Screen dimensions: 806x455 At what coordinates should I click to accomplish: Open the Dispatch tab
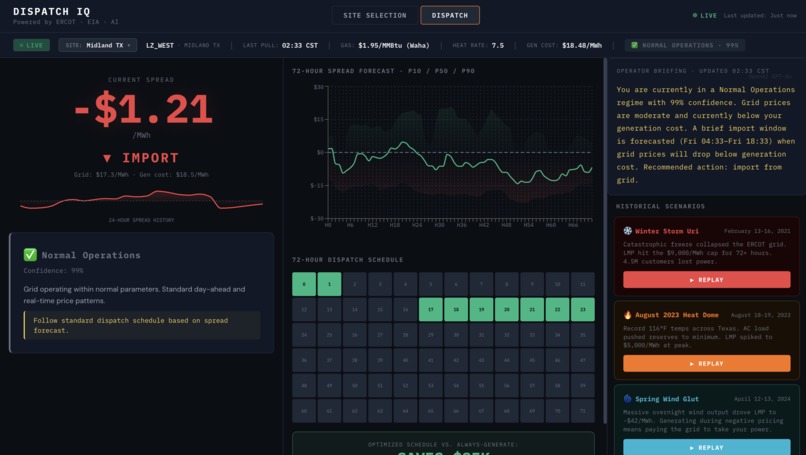click(450, 15)
